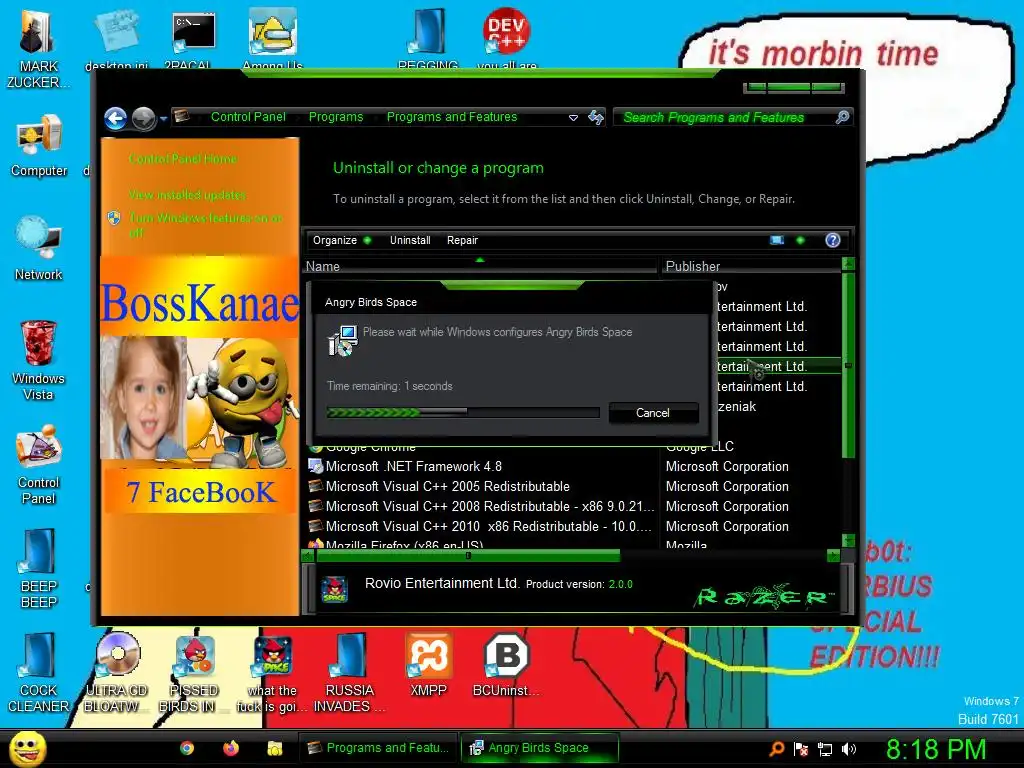Open the Organize dropdown menu
Screen dimensions: 1024x768
tap(342, 240)
